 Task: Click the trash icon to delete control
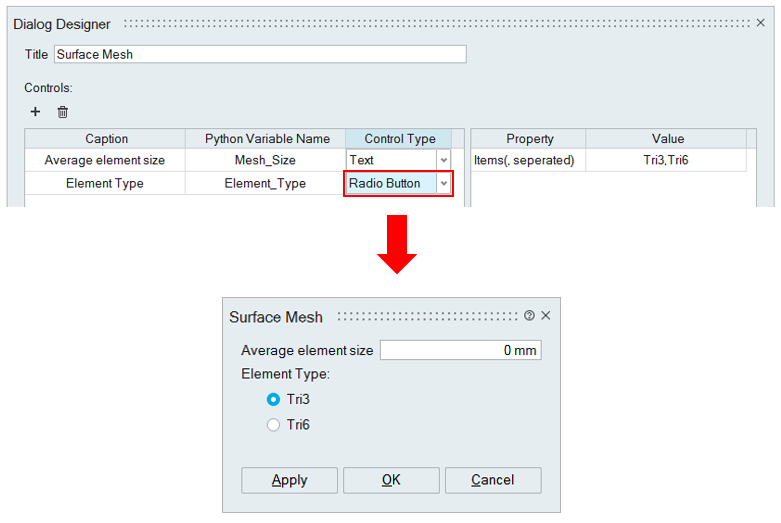pyautogui.click(x=63, y=112)
